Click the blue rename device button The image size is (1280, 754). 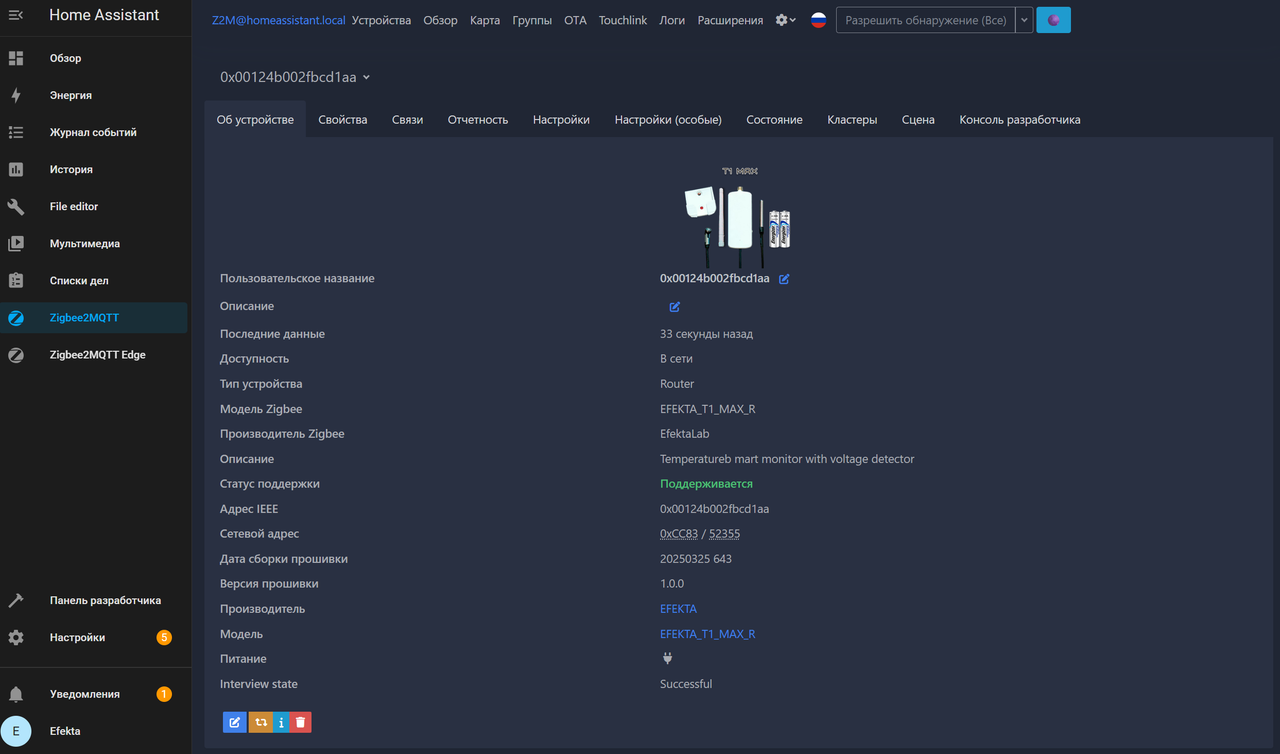pos(234,721)
